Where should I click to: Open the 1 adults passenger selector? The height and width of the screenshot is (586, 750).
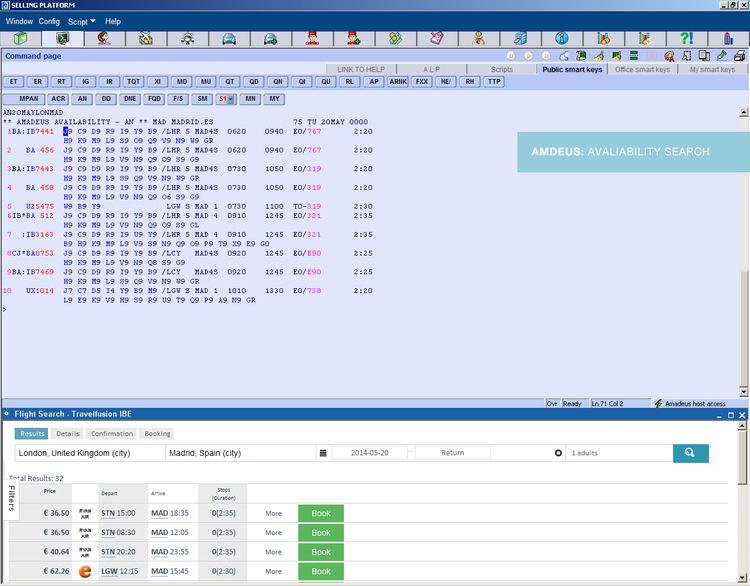pos(618,453)
